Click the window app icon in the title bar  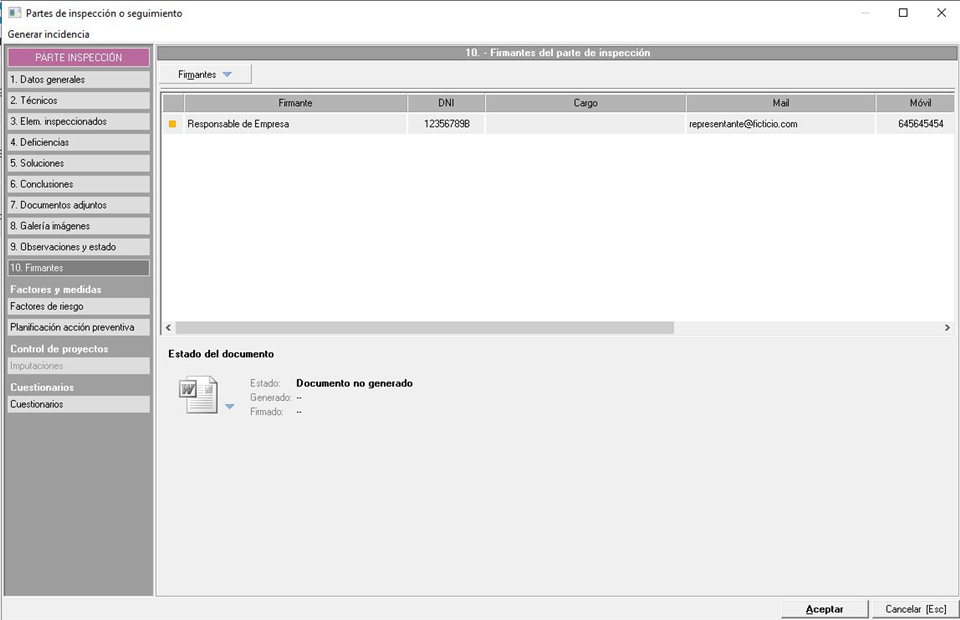coord(14,13)
